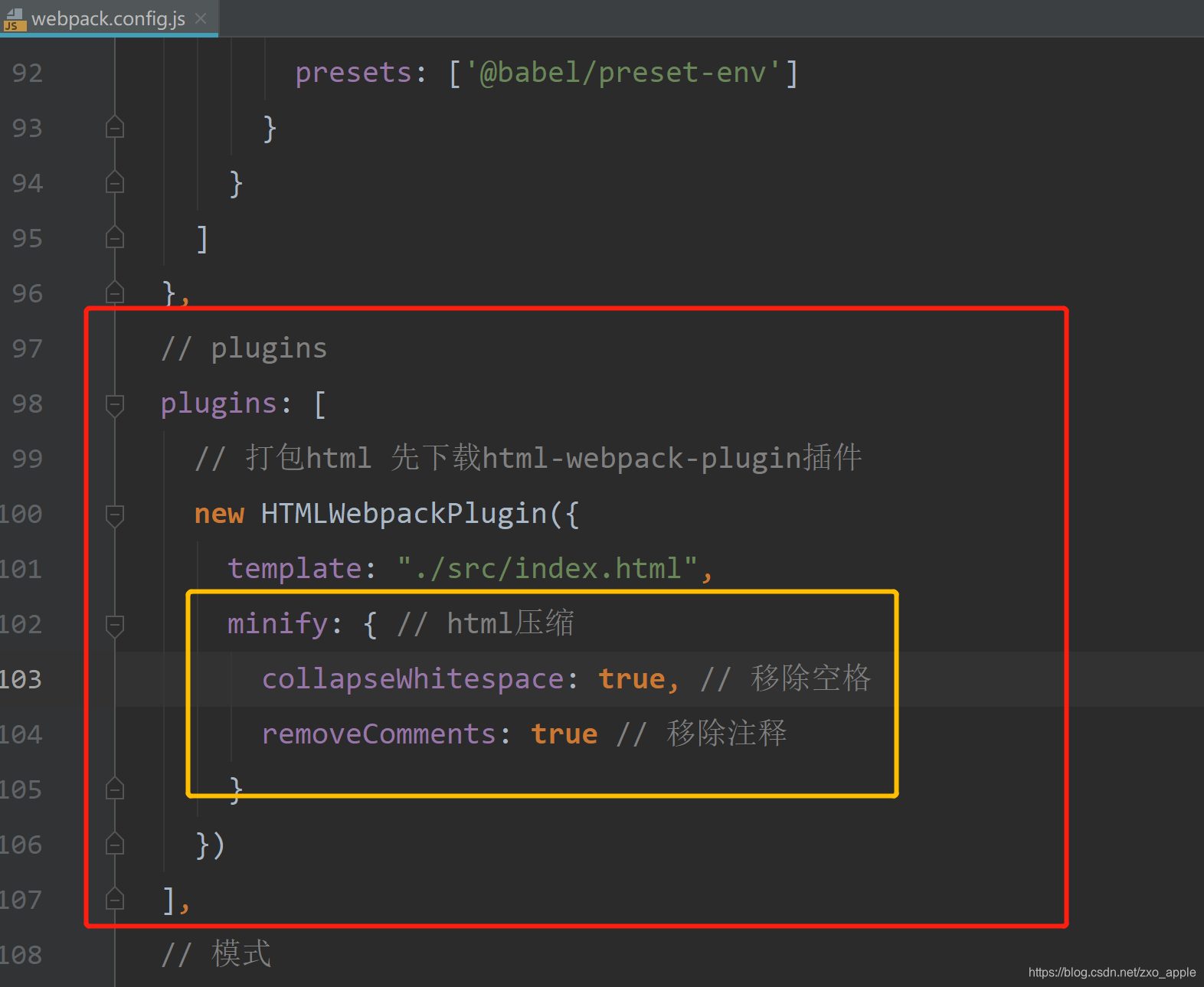Click the HTMLWebpackPlugin identifier
This screenshot has width=1204, height=987.
404,514
